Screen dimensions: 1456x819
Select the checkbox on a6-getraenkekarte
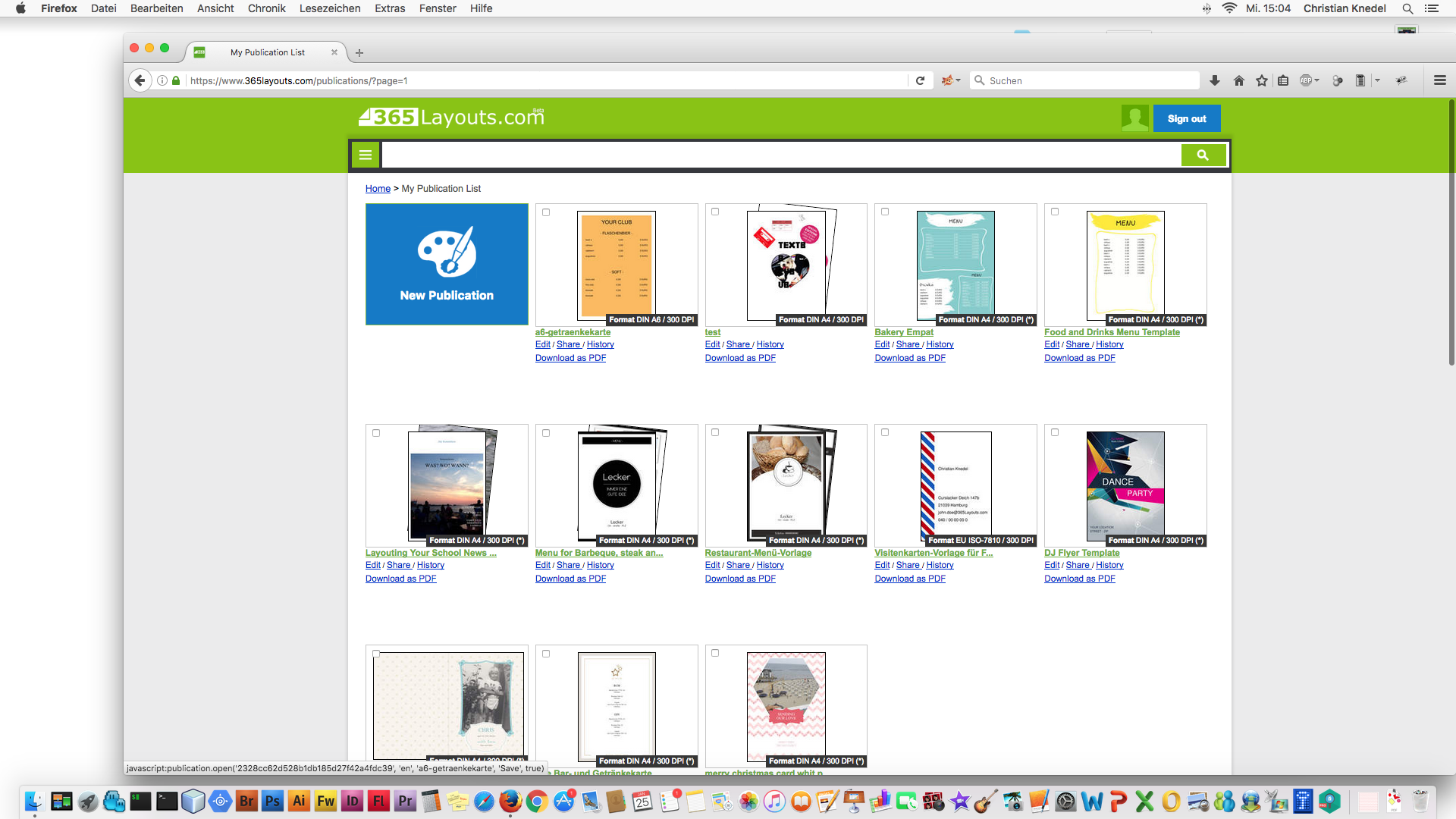coord(546,213)
